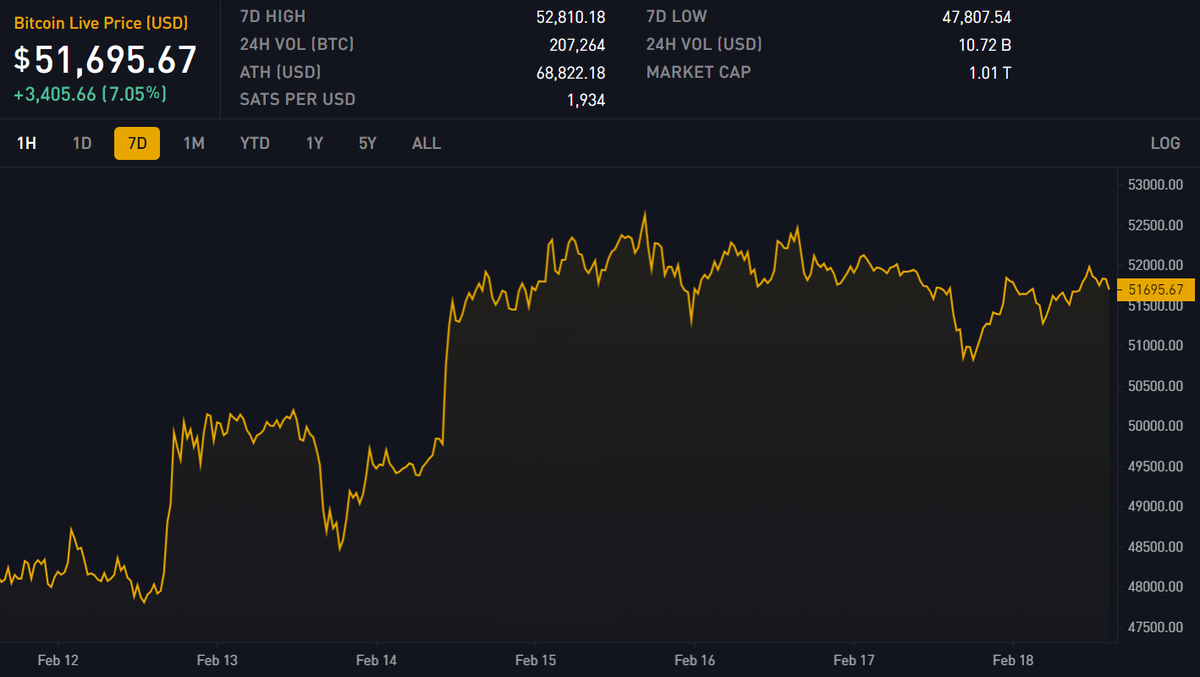The width and height of the screenshot is (1200, 677).
Task: Toggle logarithmic scale with LOG
Action: (x=1164, y=143)
